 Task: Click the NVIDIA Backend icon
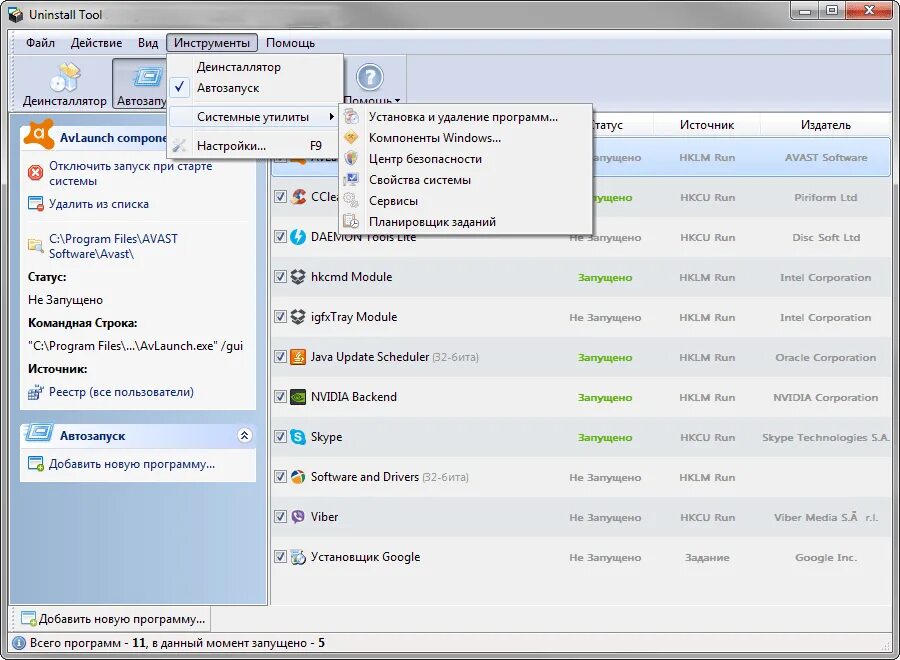(x=298, y=397)
